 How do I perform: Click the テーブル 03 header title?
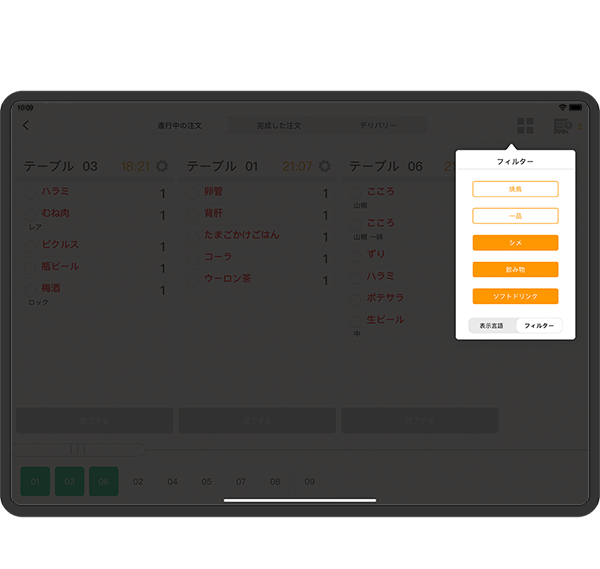tap(61, 166)
